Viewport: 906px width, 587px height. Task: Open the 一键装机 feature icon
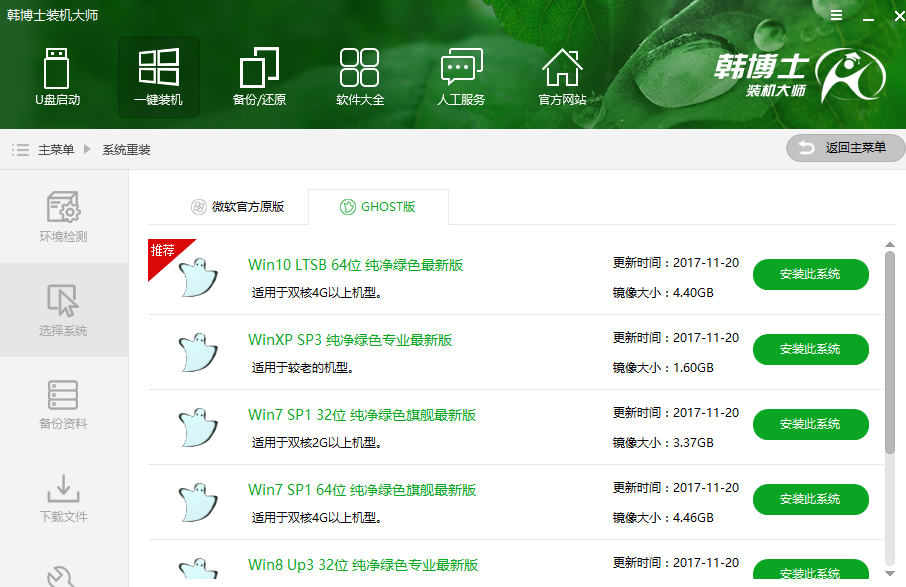tap(158, 77)
